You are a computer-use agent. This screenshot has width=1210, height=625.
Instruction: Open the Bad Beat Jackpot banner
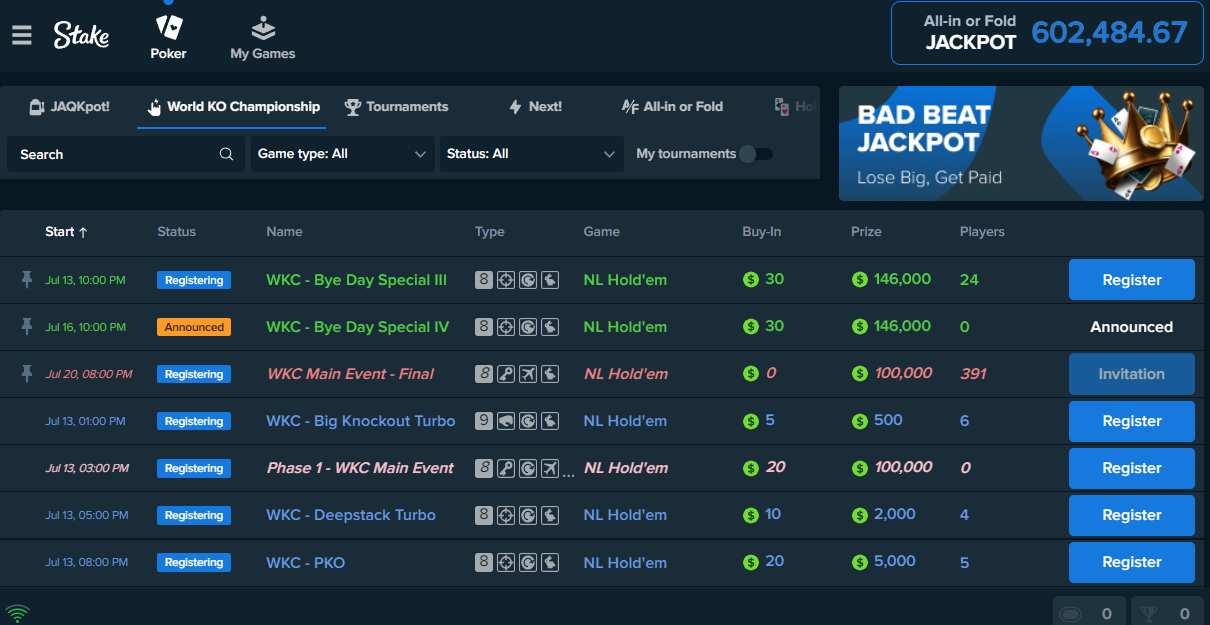(1021, 143)
